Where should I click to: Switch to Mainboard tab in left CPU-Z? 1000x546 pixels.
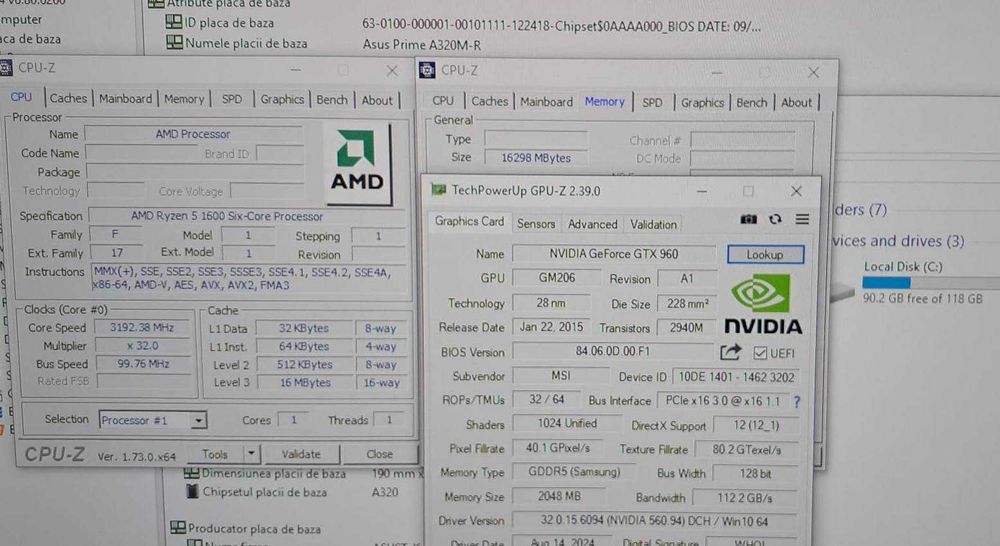[x=126, y=98]
